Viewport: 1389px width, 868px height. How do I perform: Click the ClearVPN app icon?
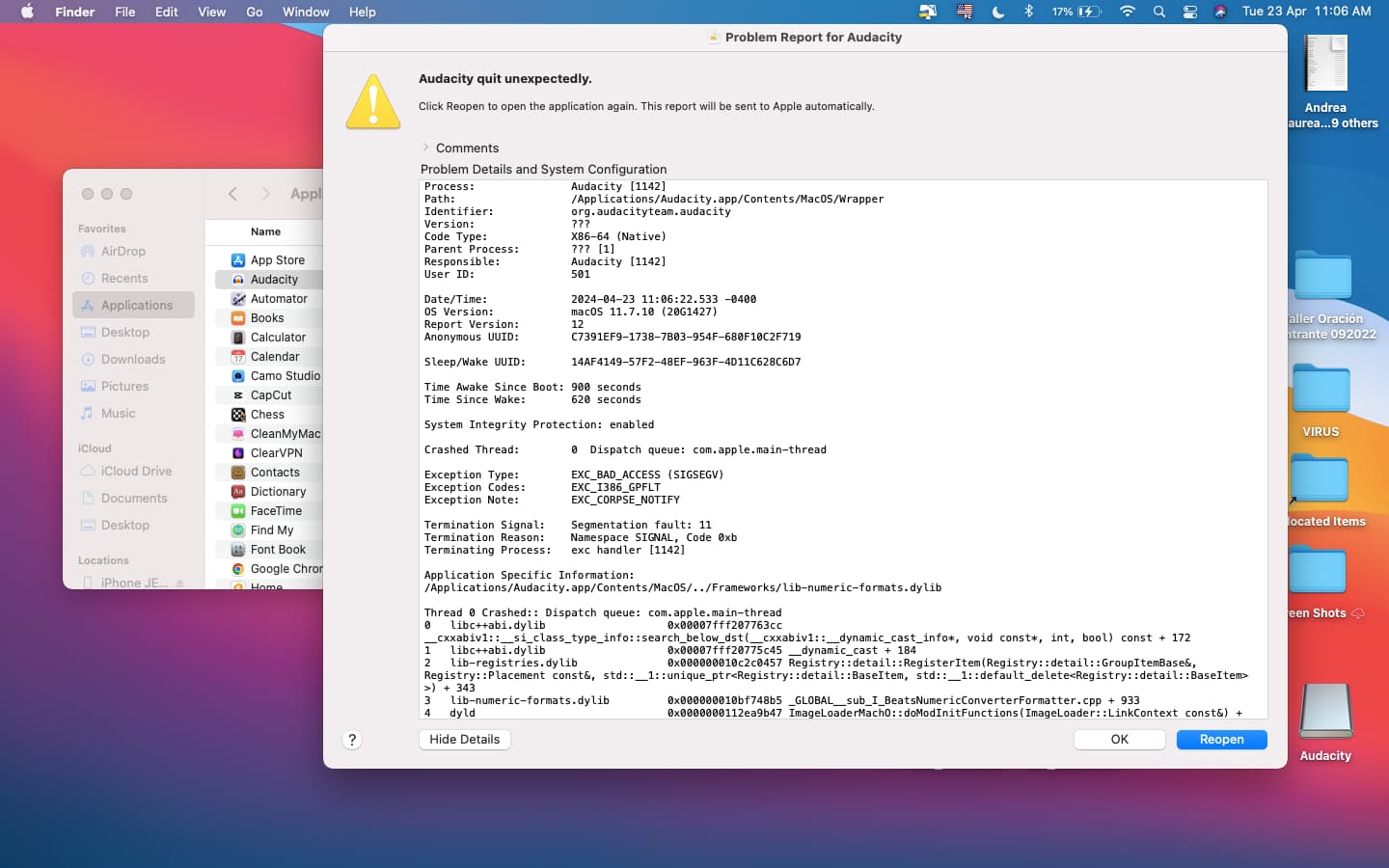pos(238,453)
